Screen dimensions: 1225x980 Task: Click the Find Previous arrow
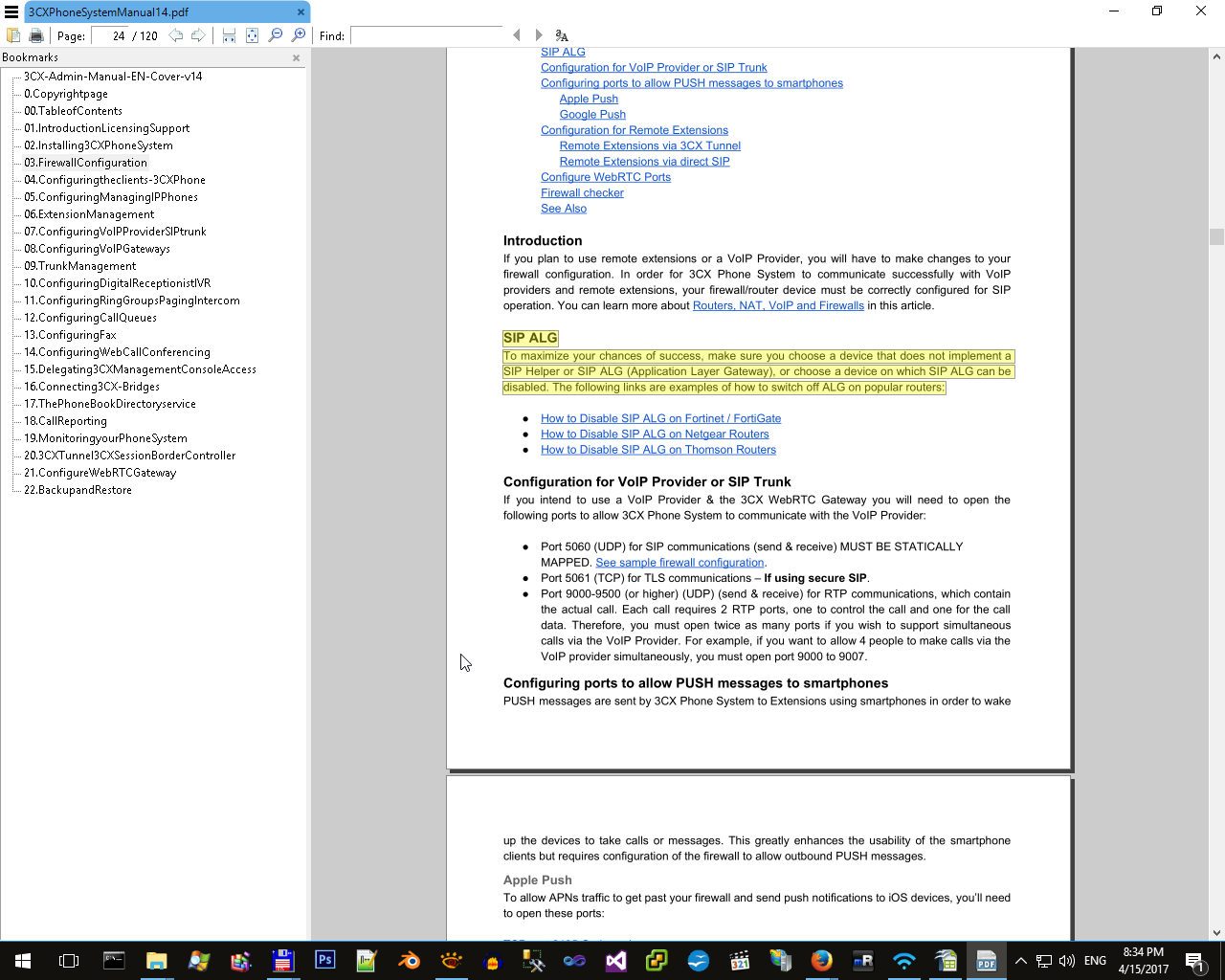tap(517, 35)
